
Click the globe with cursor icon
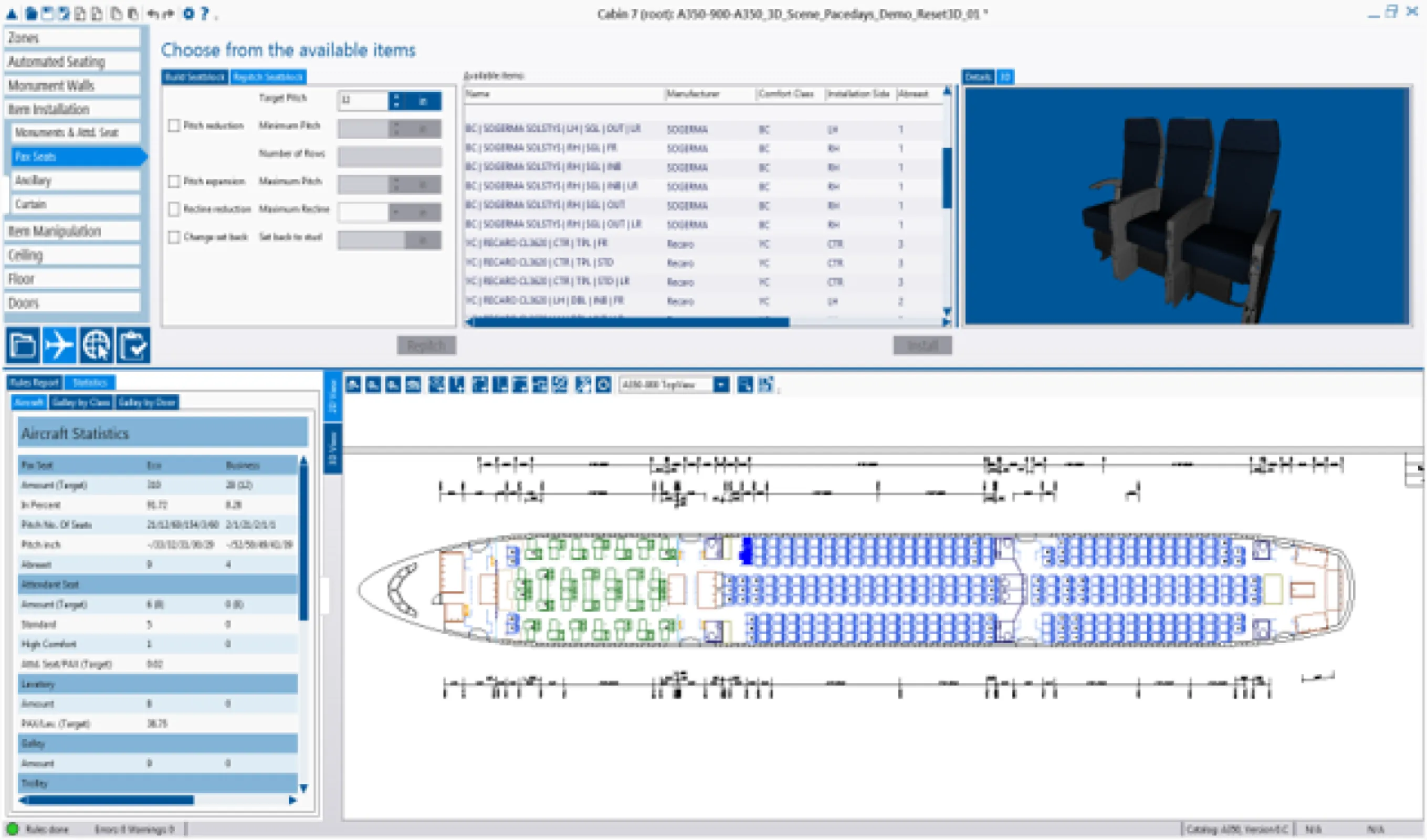tap(96, 345)
